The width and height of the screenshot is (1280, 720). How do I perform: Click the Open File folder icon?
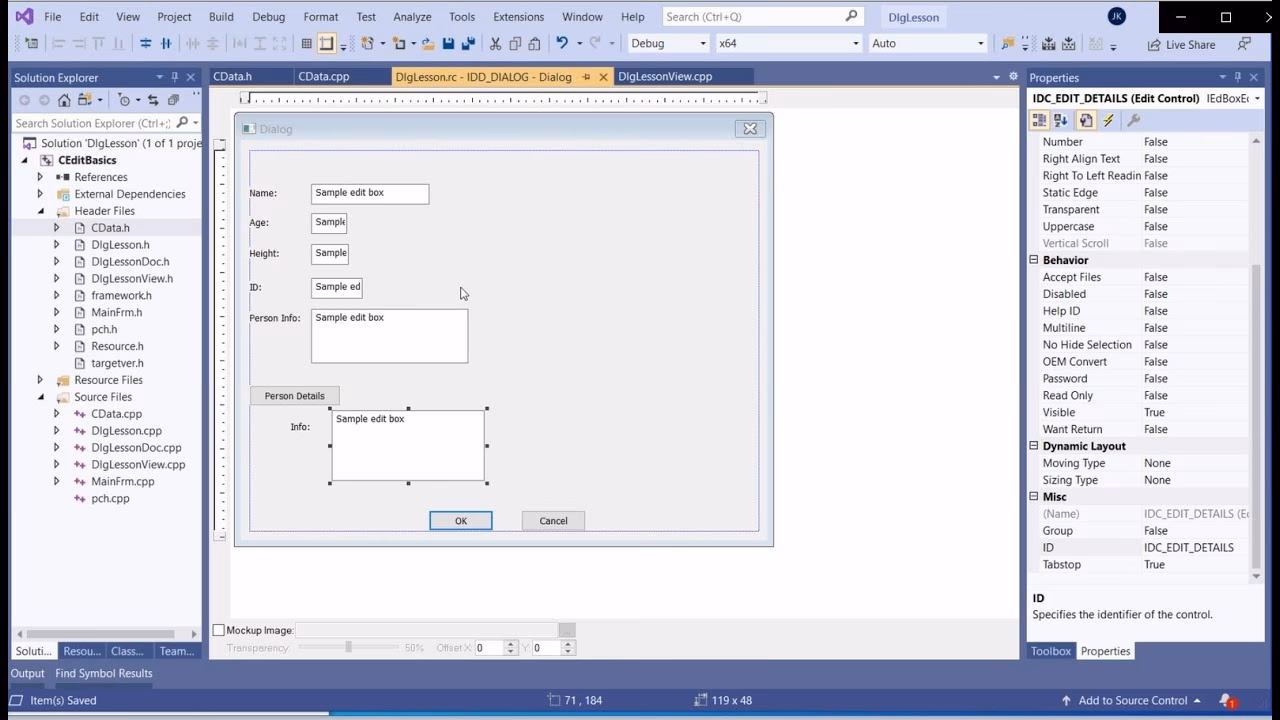point(428,43)
